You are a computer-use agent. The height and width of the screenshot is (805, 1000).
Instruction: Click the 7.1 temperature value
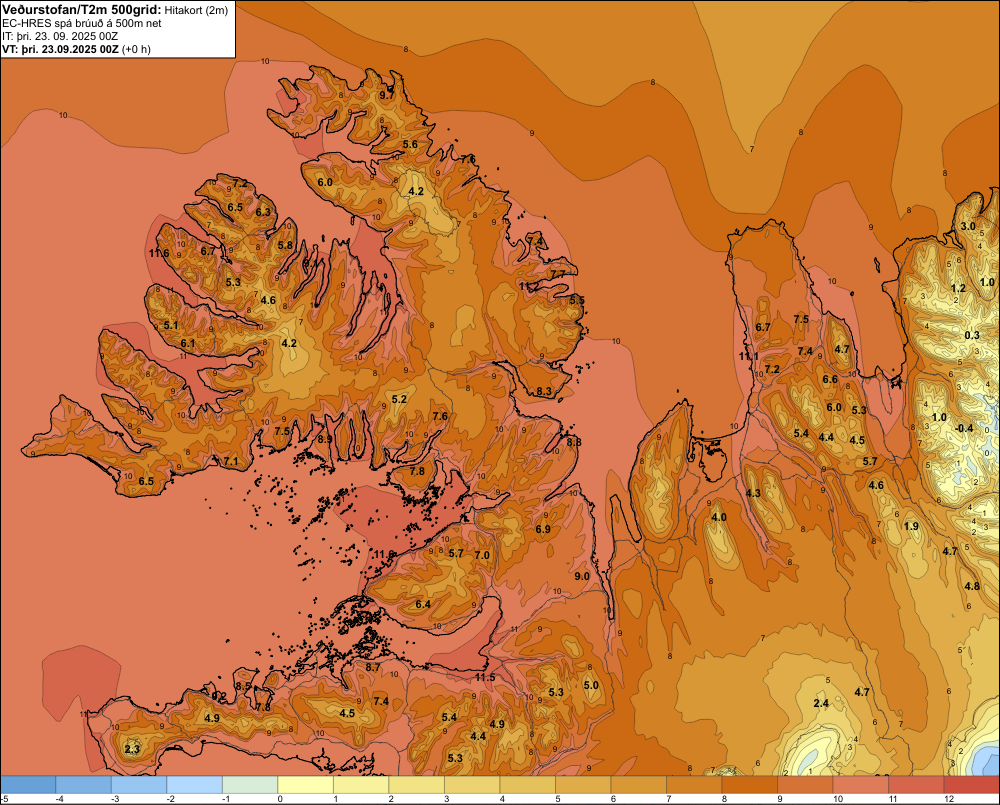(230, 461)
